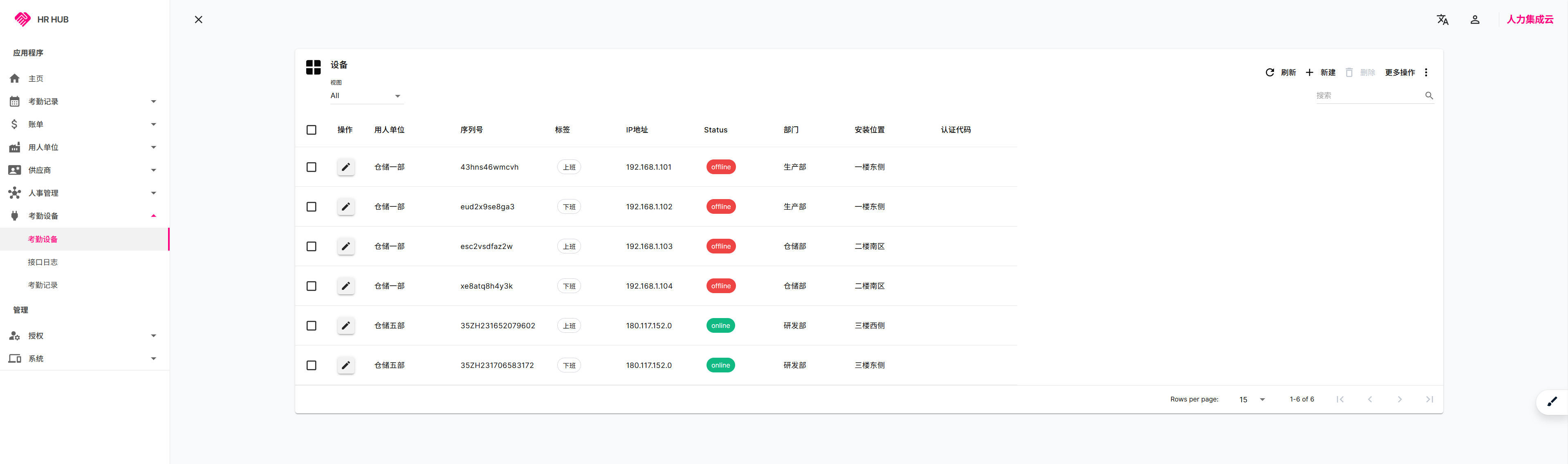Check the select-all checkbox in the table header
The height and width of the screenshot is (464, 1568).
tap(312, 130)
